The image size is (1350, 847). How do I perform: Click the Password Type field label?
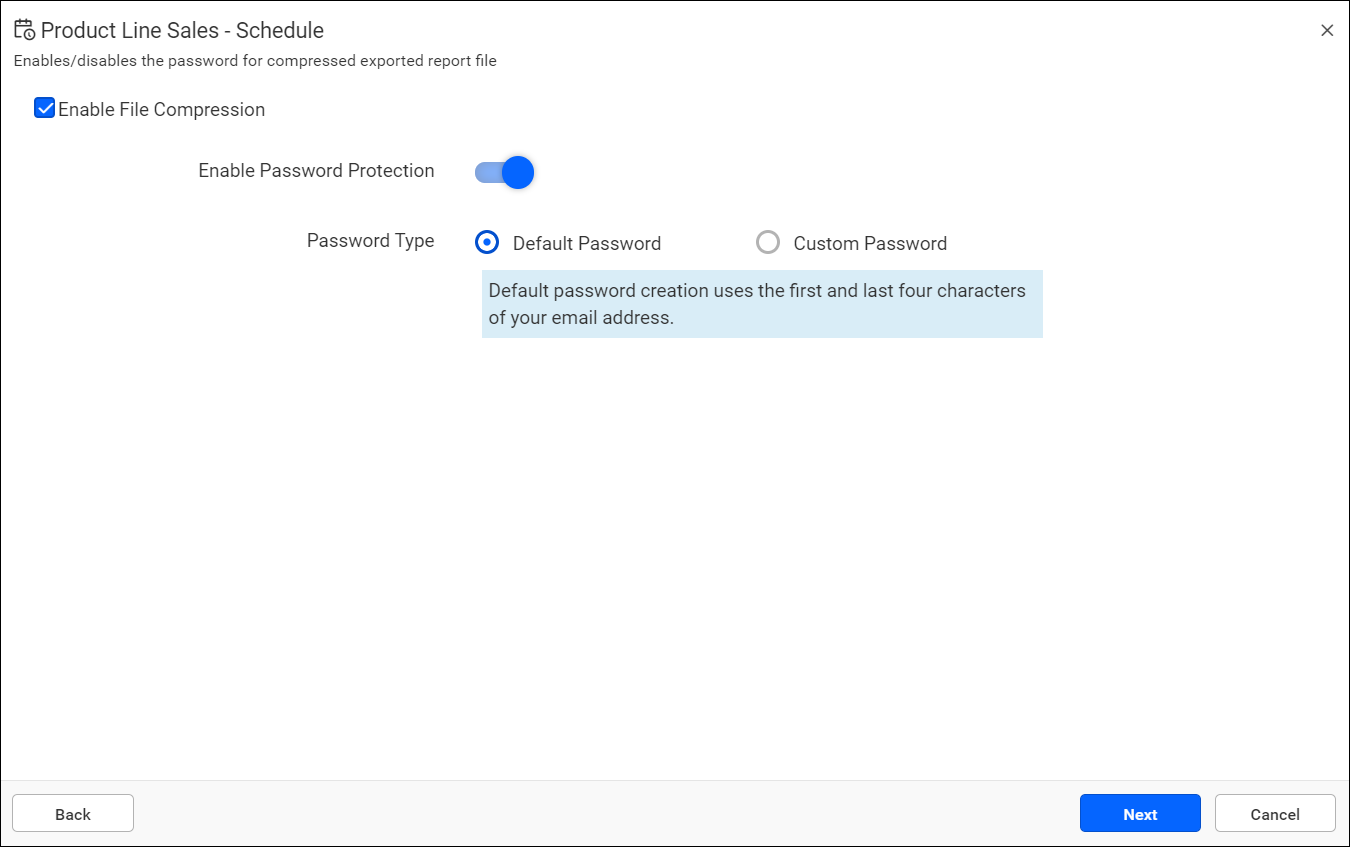[370, 241]
